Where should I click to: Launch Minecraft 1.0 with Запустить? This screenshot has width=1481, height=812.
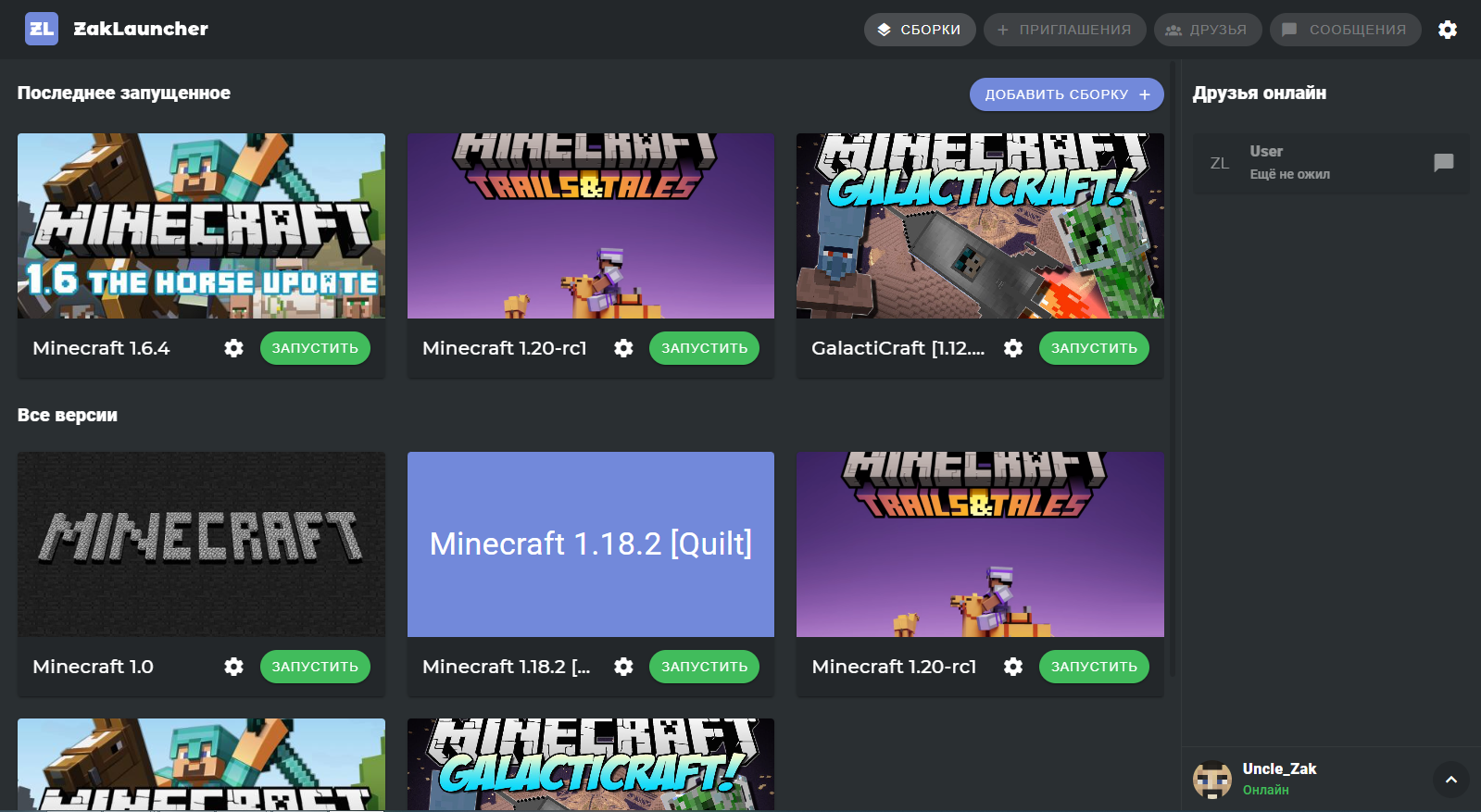click(x=315, y=667)
